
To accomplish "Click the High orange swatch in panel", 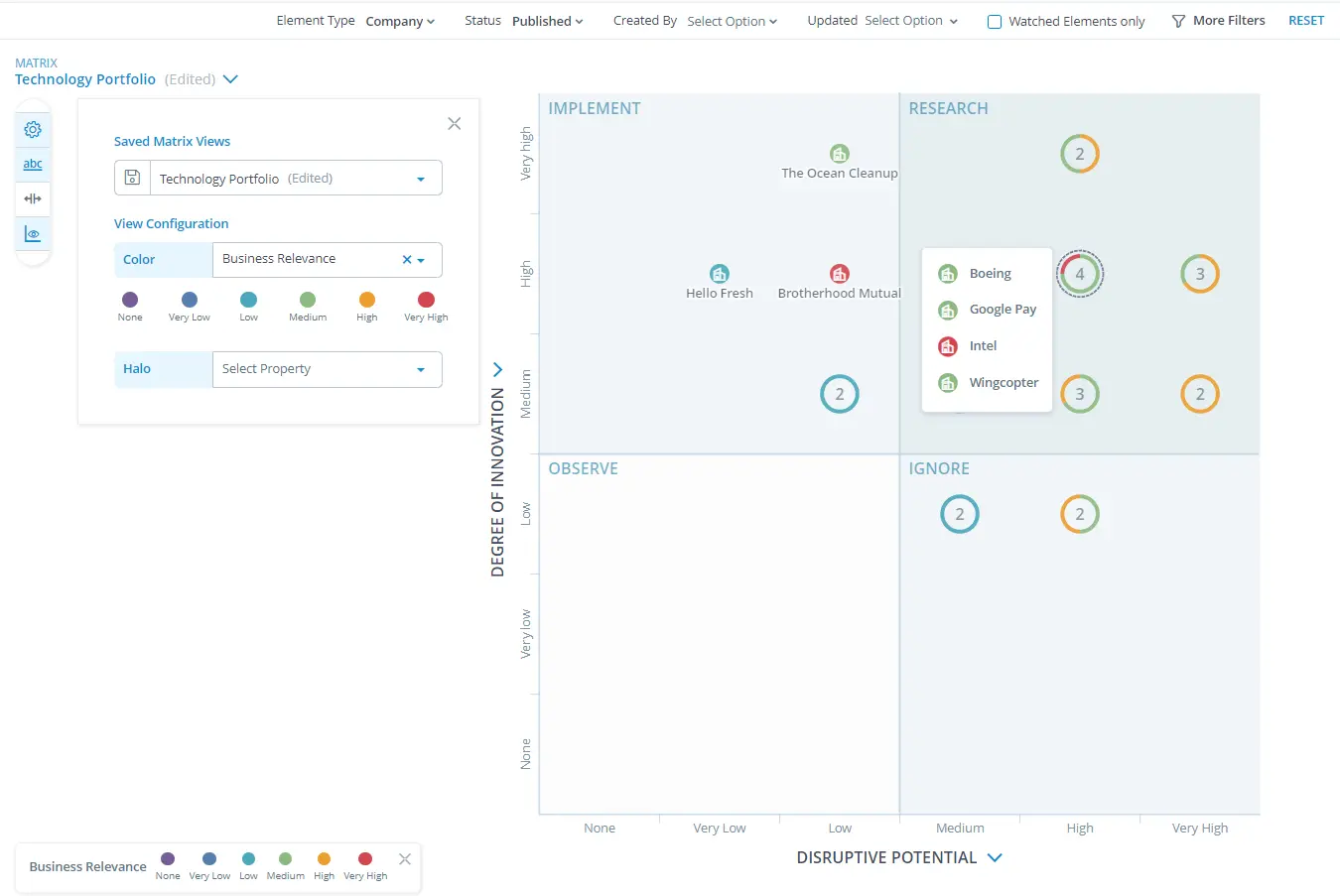I will 367,300.
